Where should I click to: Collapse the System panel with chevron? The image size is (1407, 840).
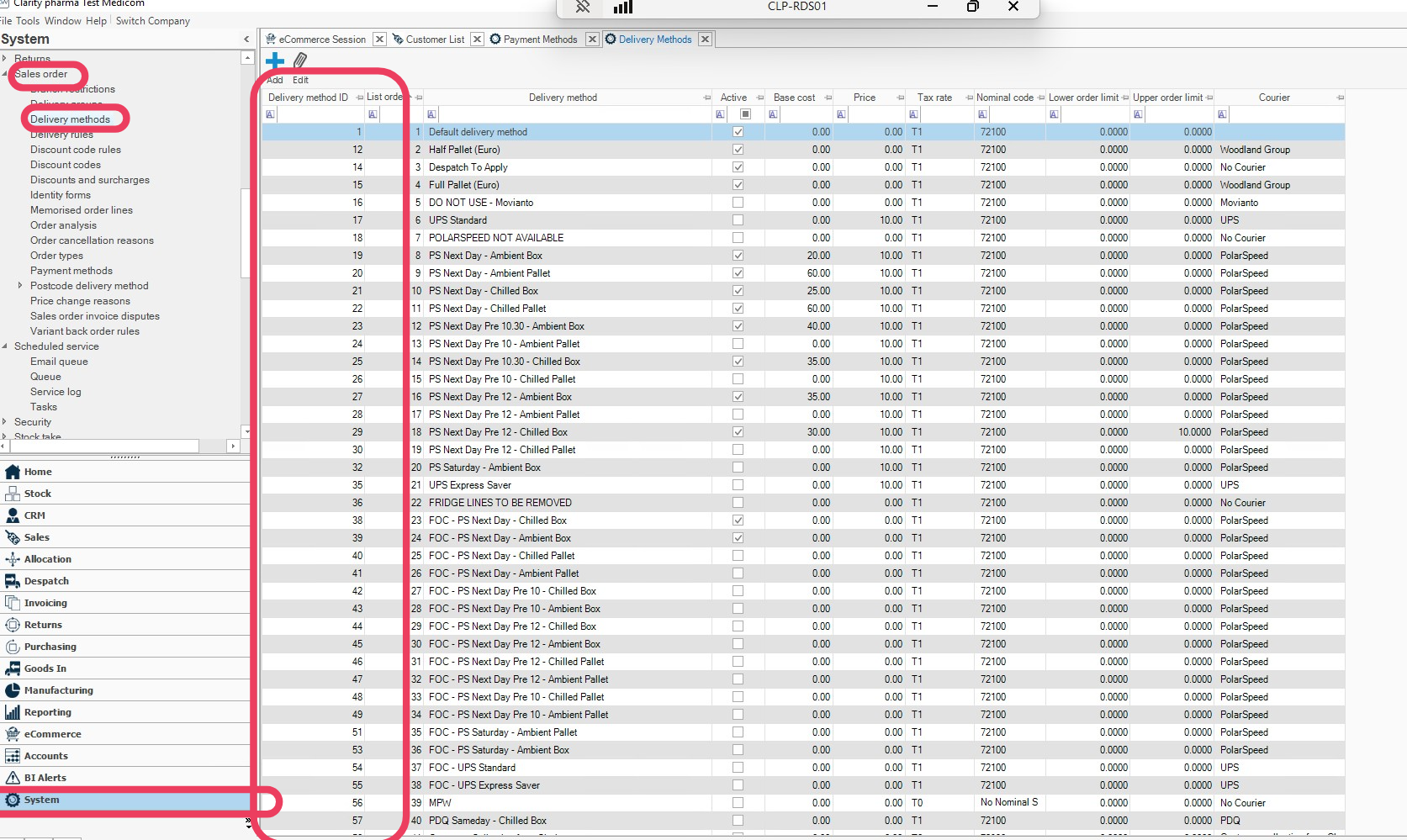tap(246, 40)
